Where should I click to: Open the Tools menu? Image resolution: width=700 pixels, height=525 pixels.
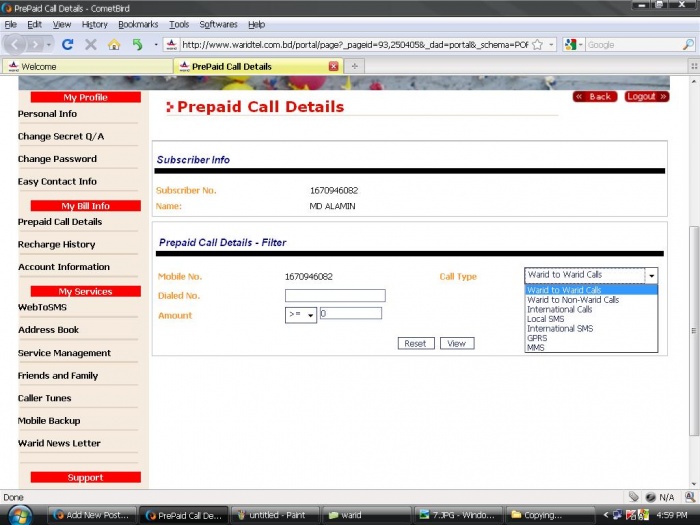click(179, 25)
